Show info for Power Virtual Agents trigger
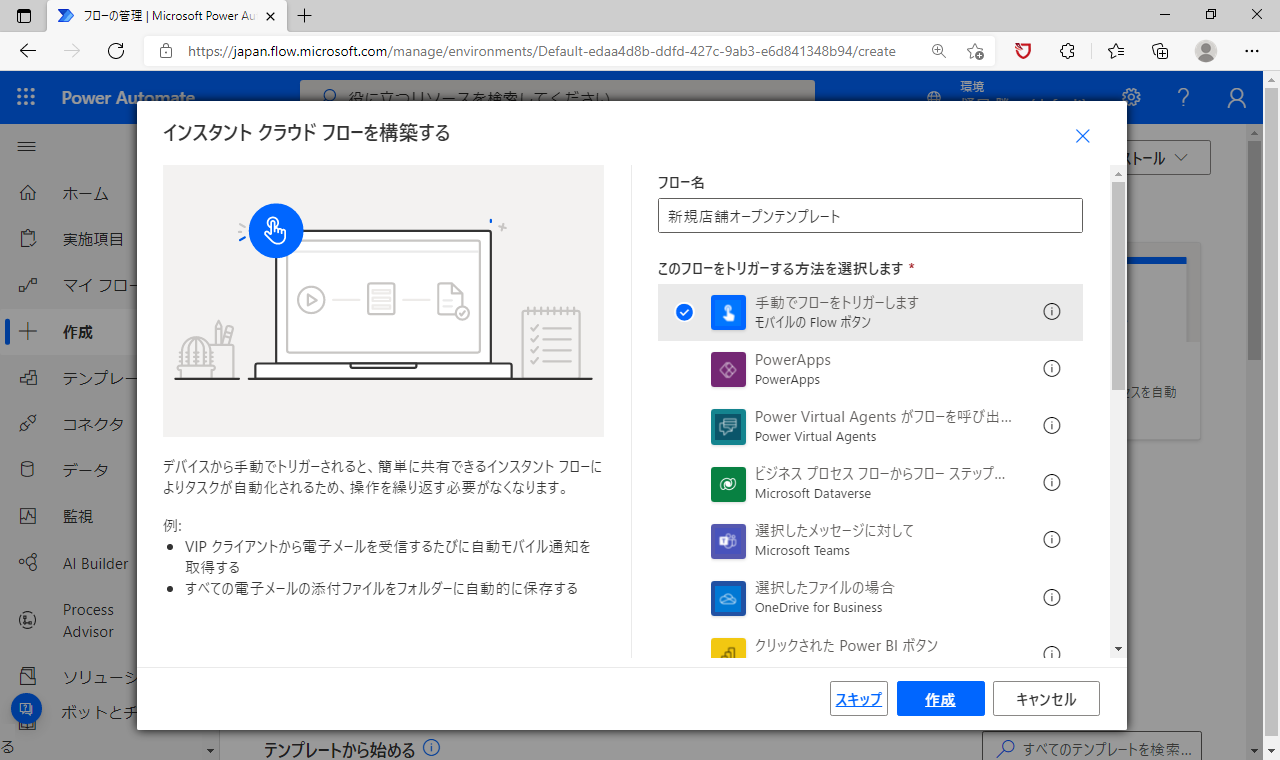The image size is (1280, 760). click(1051, 425)
